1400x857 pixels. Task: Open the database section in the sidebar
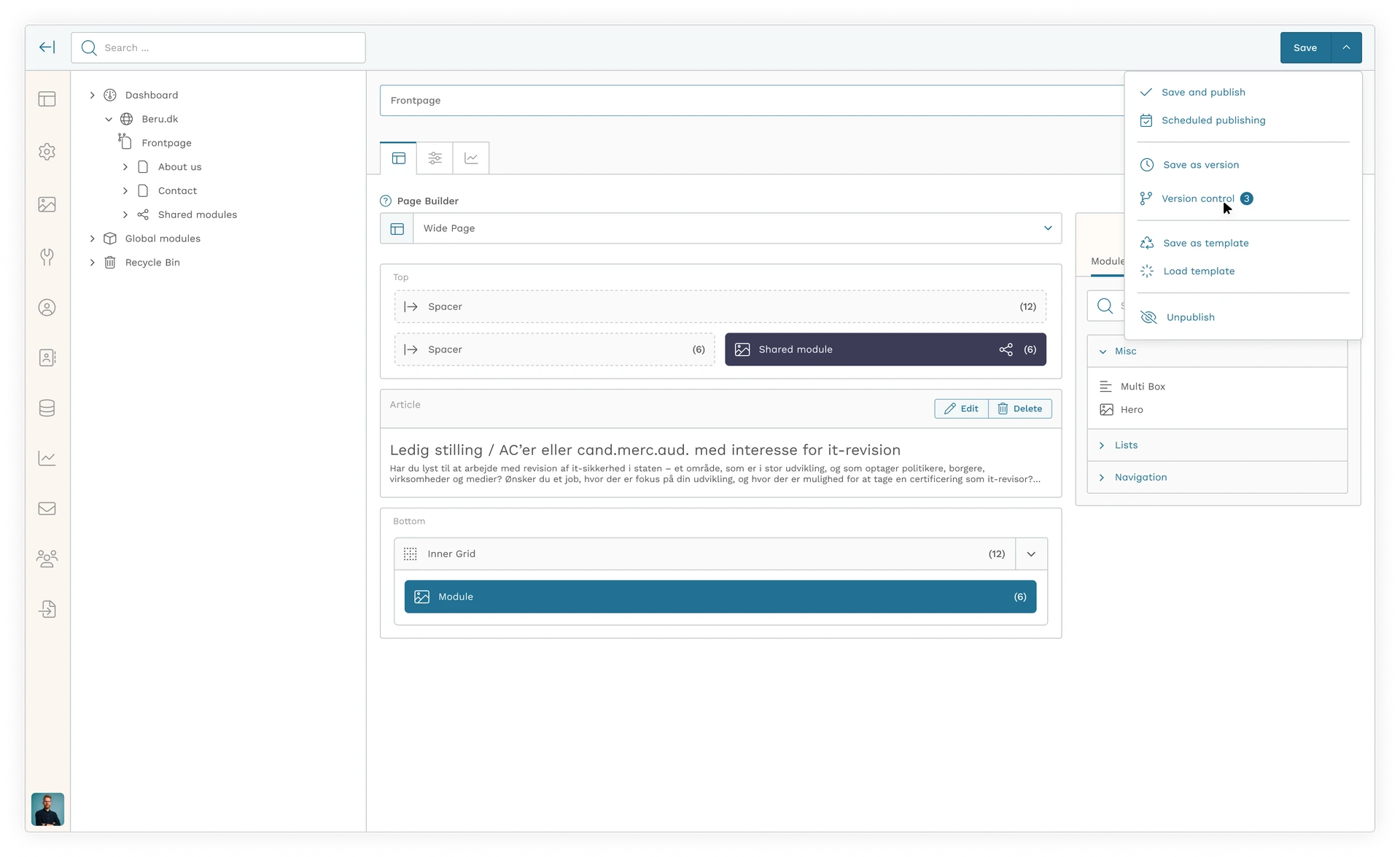(x=47, y=408)
